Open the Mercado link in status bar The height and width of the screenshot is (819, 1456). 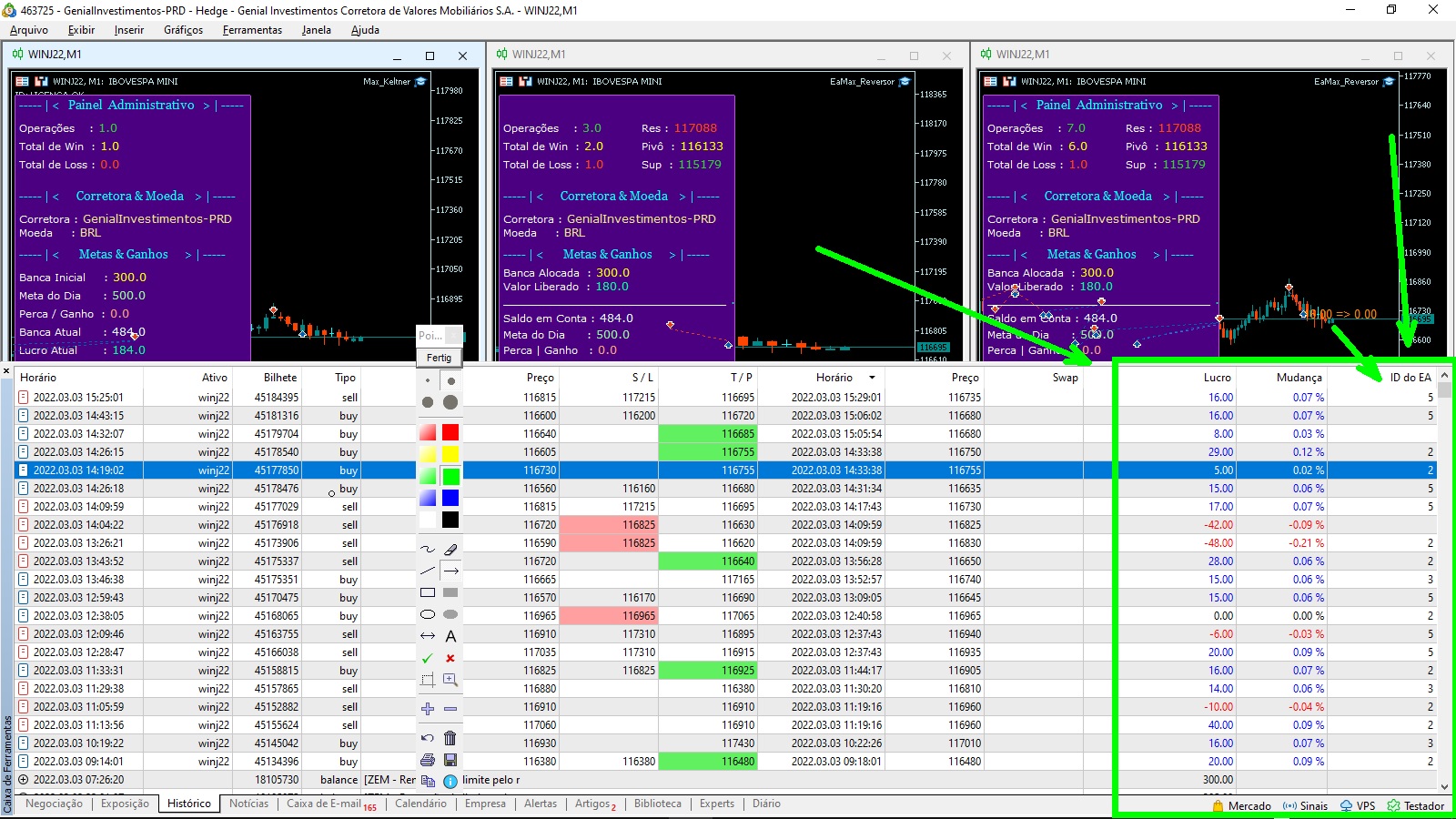pyautogui.click(x=1241, y=806)
